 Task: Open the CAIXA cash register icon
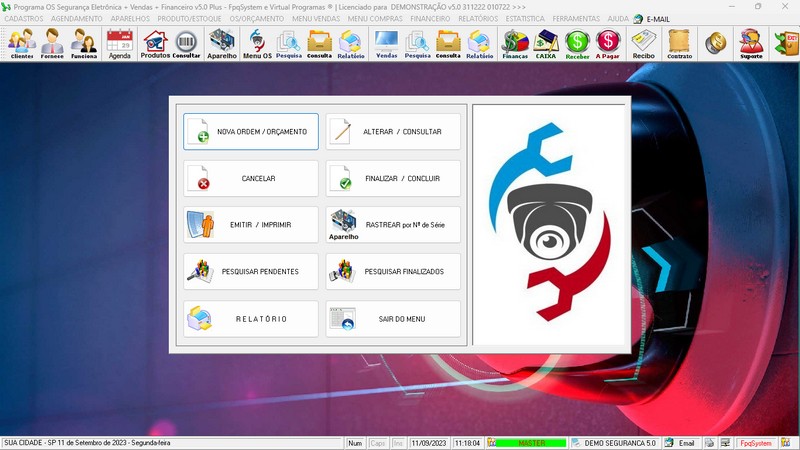(x=546, y=44)
